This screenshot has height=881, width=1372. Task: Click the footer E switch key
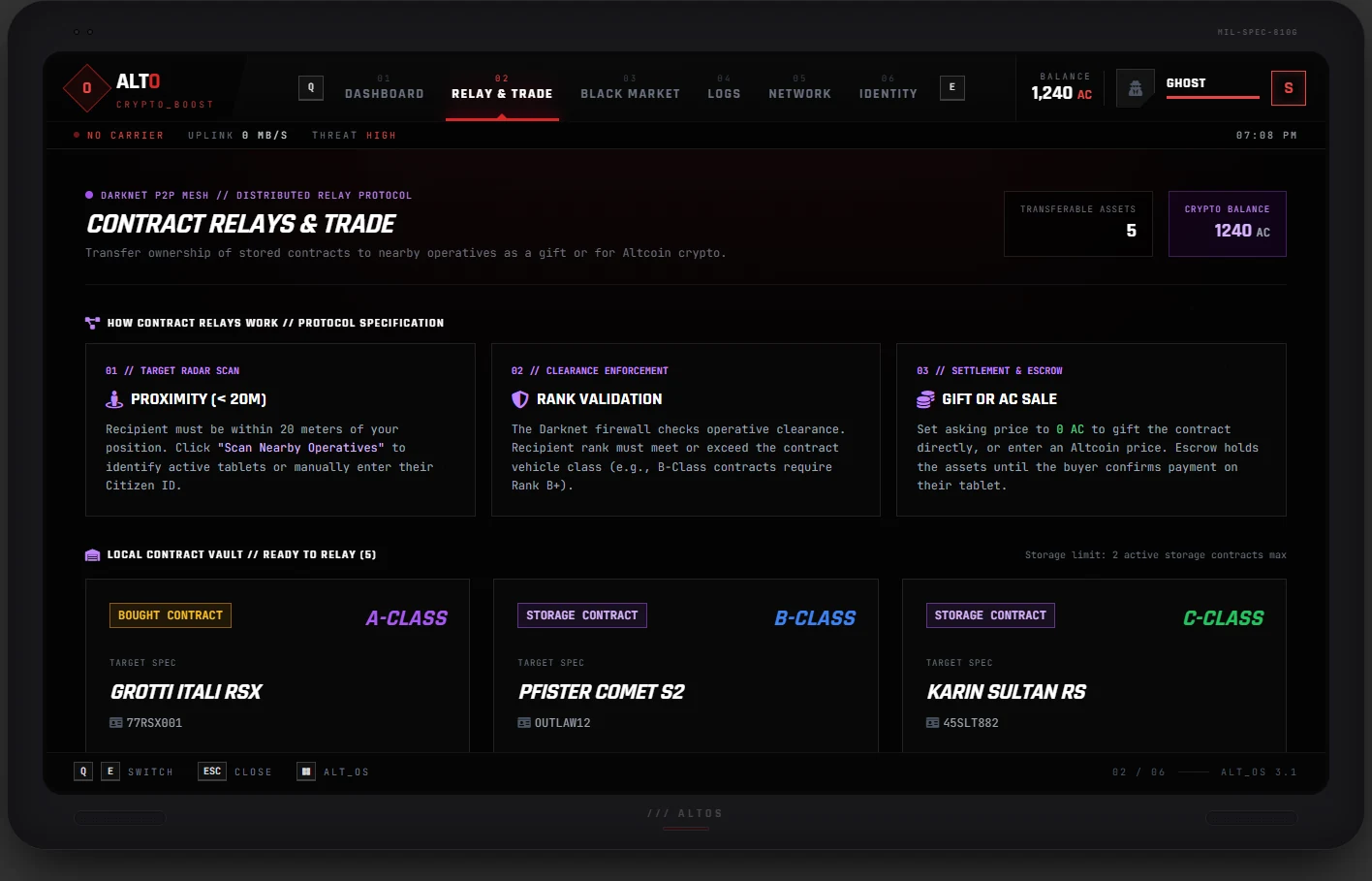[110, 771]
